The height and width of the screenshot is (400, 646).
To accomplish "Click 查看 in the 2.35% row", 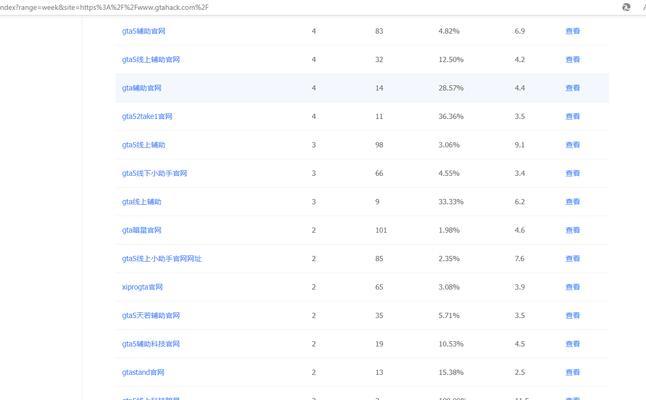I will pyautogui.click(x=573, y=258).
